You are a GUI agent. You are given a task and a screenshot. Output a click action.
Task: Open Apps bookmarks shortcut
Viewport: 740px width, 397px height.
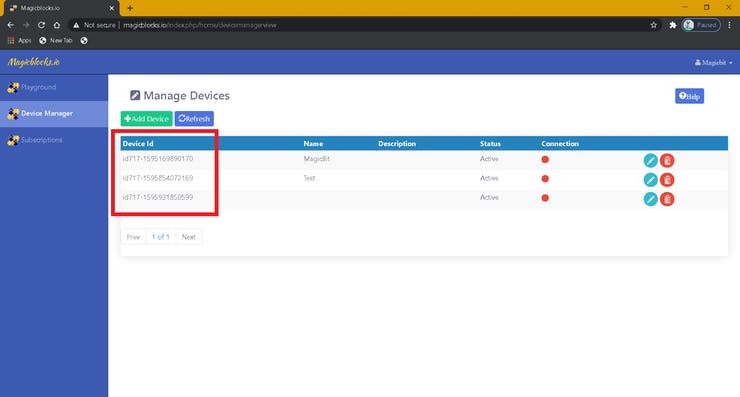(19, 41)
